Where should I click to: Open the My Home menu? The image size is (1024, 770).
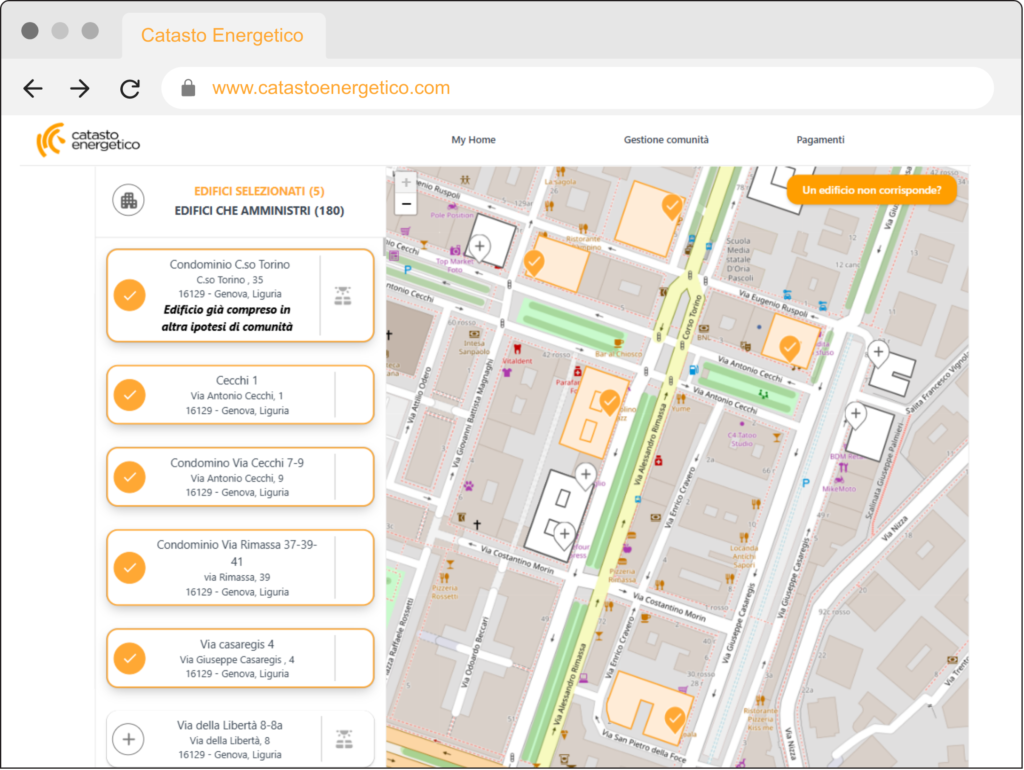pos(473,140)
